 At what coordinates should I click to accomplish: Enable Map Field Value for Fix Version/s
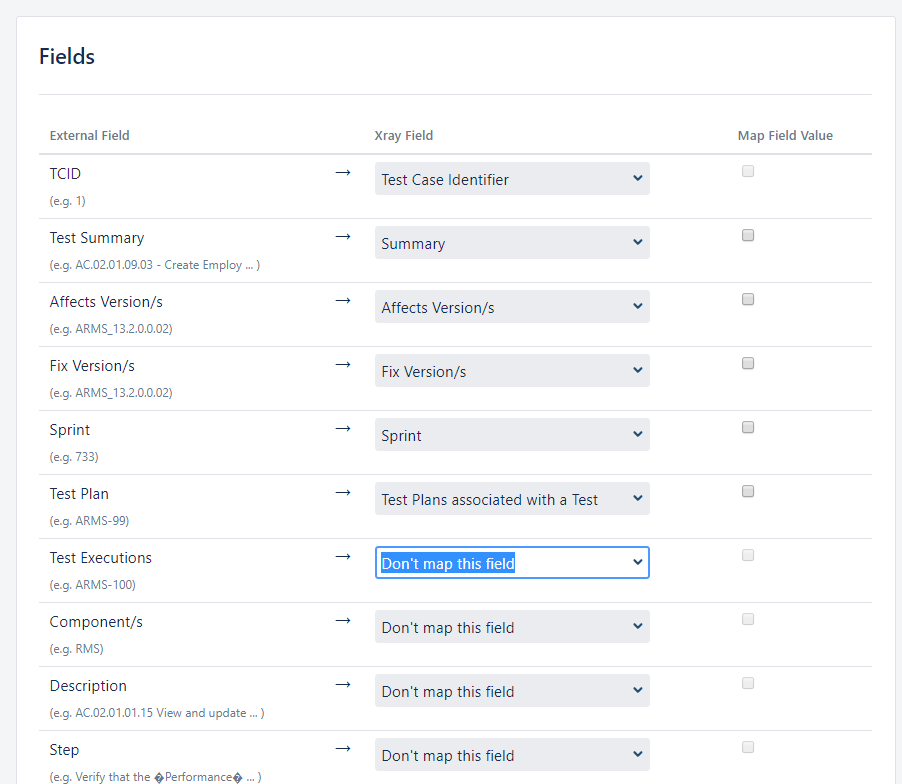748,363
